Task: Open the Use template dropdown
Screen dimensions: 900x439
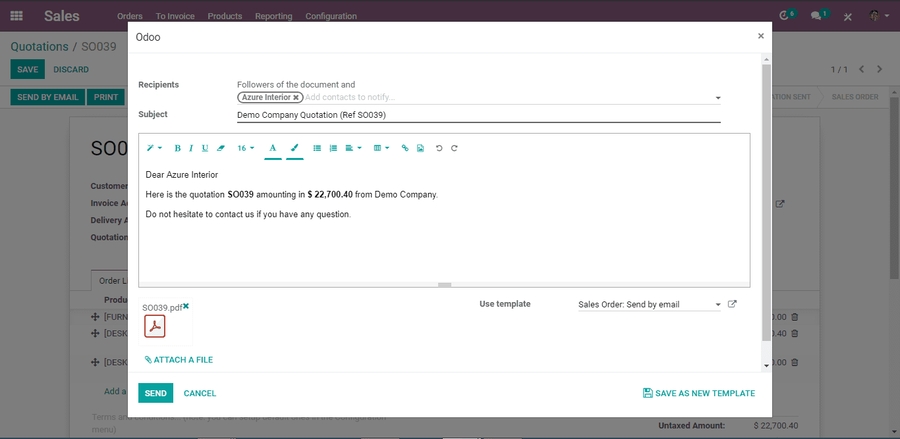Action: tap(649, 304)
